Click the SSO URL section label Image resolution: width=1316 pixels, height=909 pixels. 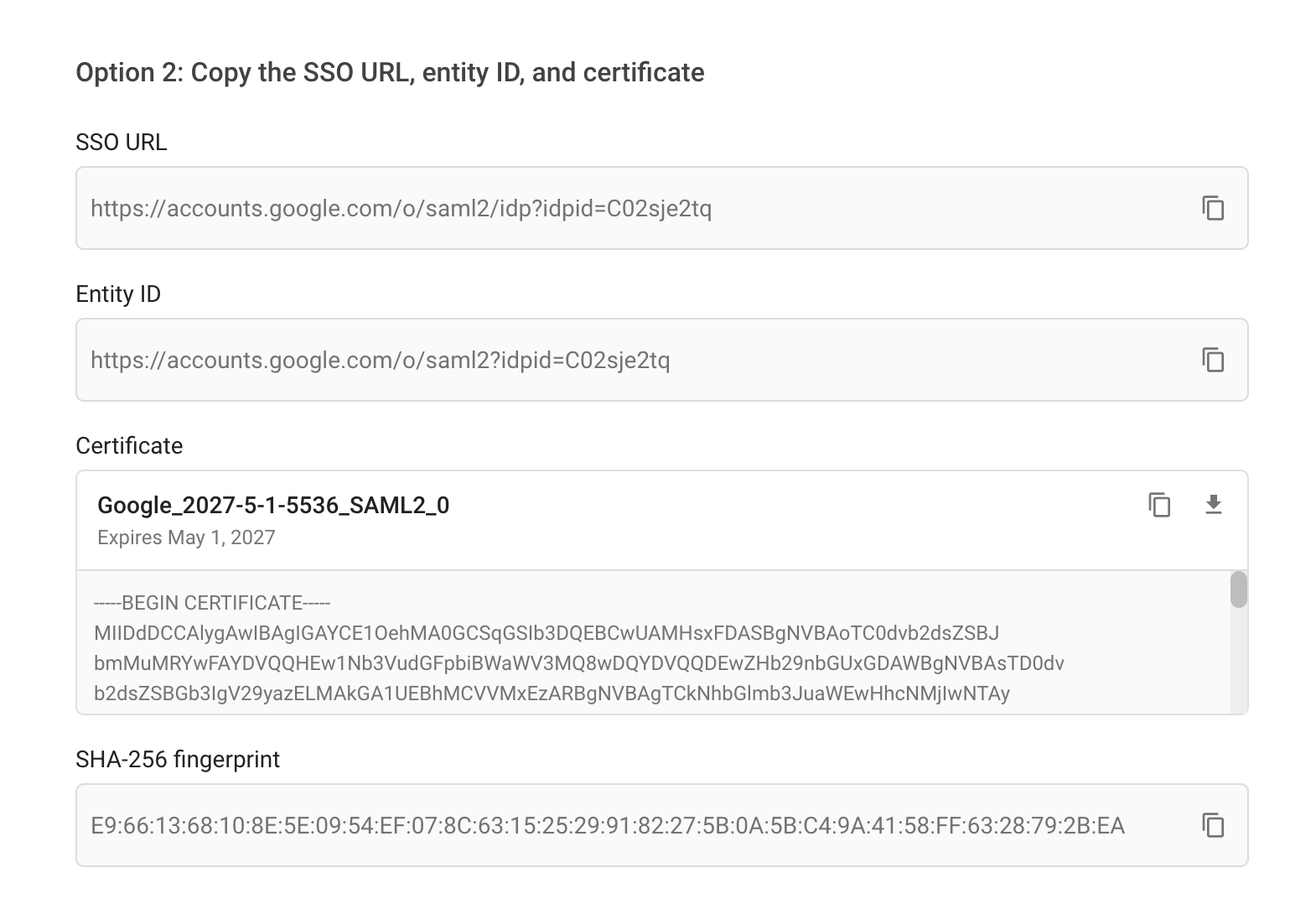(121, 142)
